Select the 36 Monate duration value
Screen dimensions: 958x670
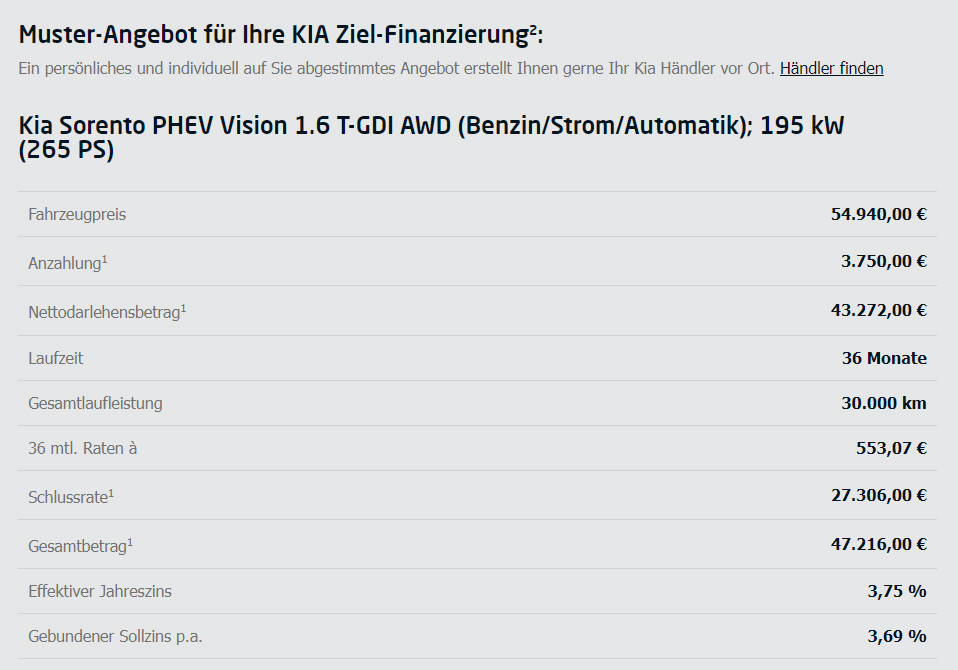point(884,358)
